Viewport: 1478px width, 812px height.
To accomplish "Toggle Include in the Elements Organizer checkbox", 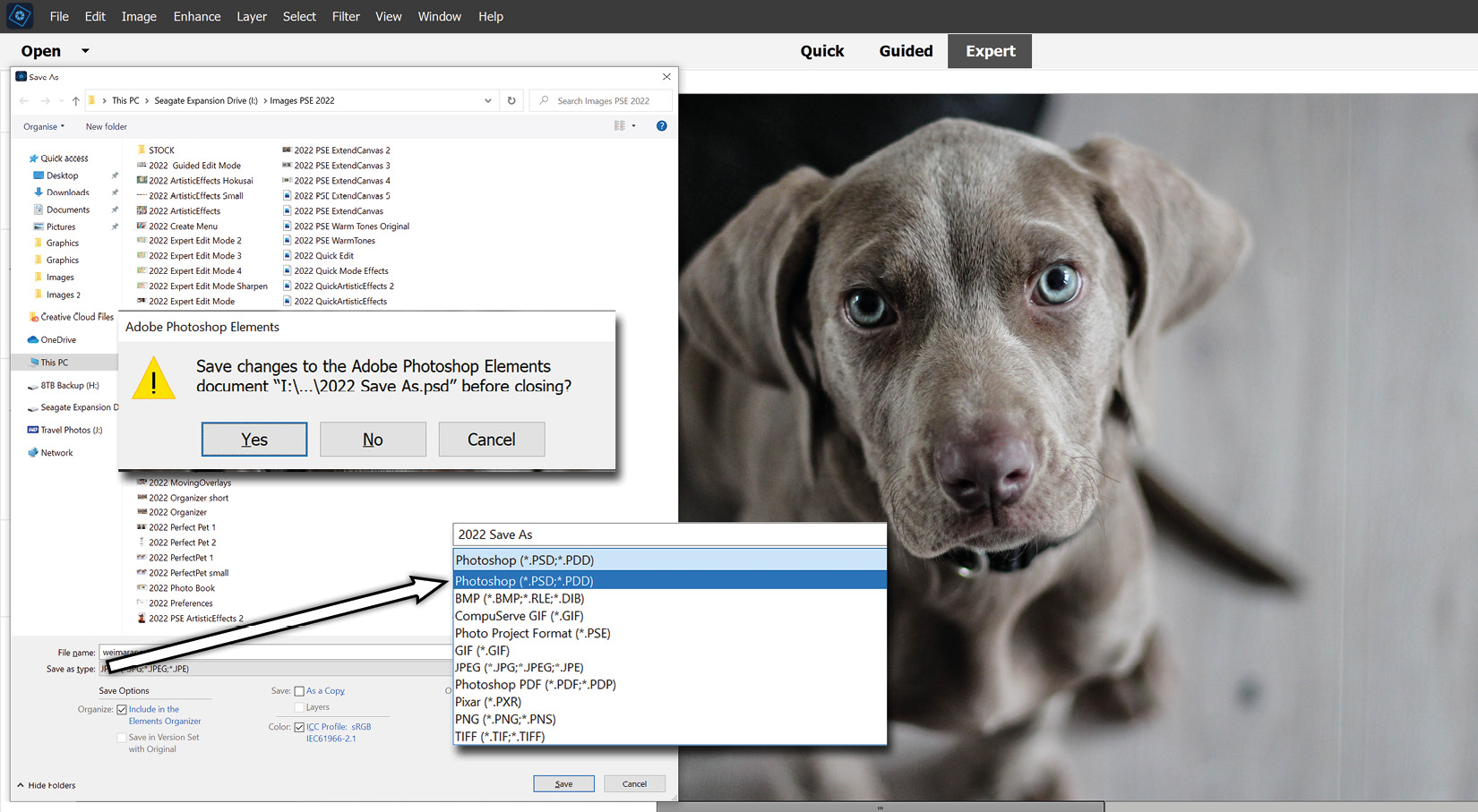I will click(x=122, y=710).
